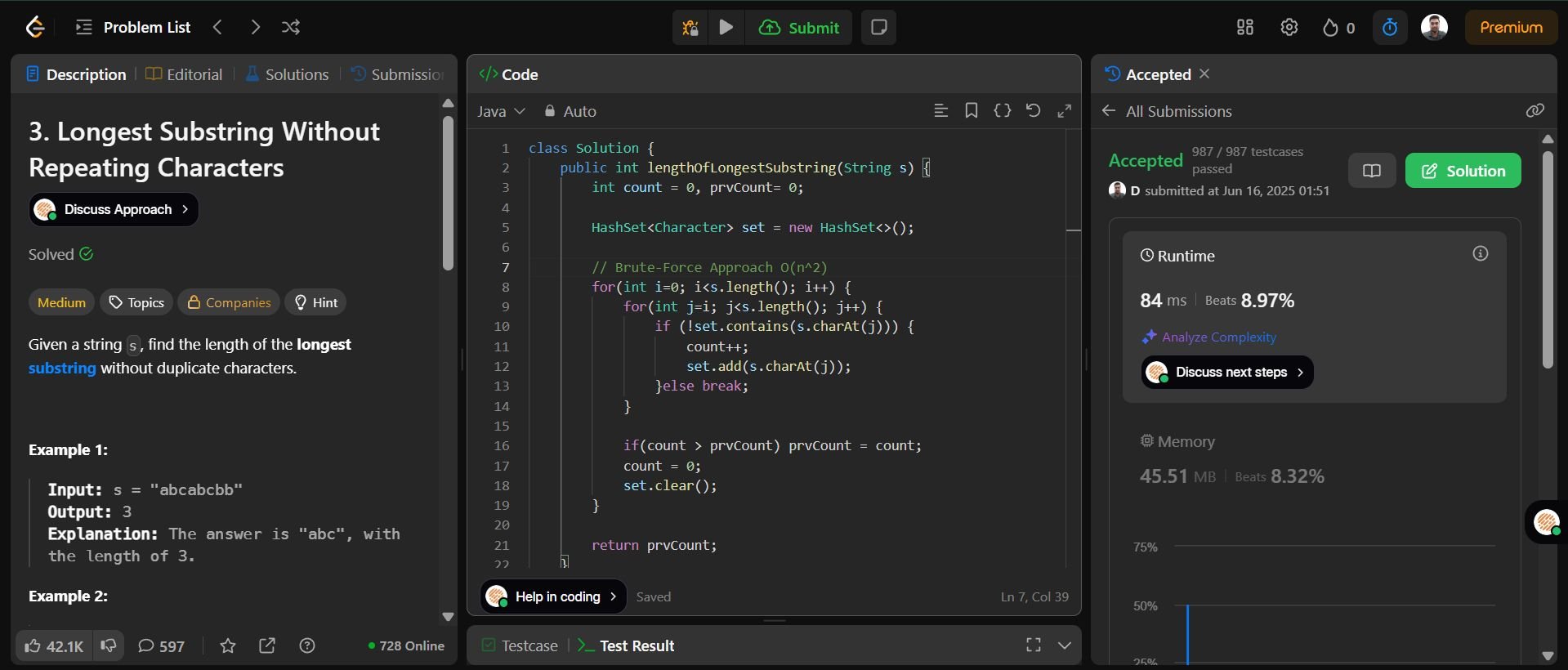Click the description panel vertical scrollbar
The image size is (1568, 670).
coord(448,194)
